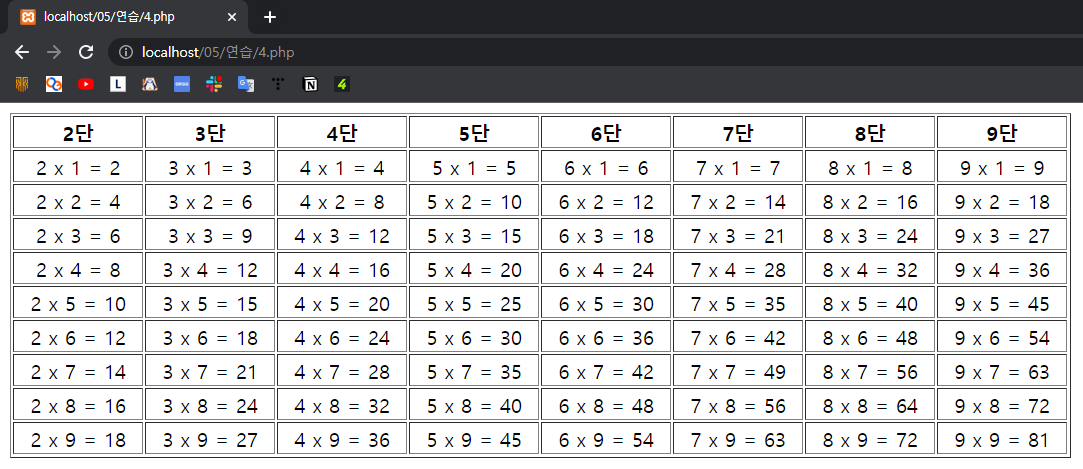This screenshot has width=1083, height=469.
Task: Click the 8단 column header
Action: (x=870, y=133)
